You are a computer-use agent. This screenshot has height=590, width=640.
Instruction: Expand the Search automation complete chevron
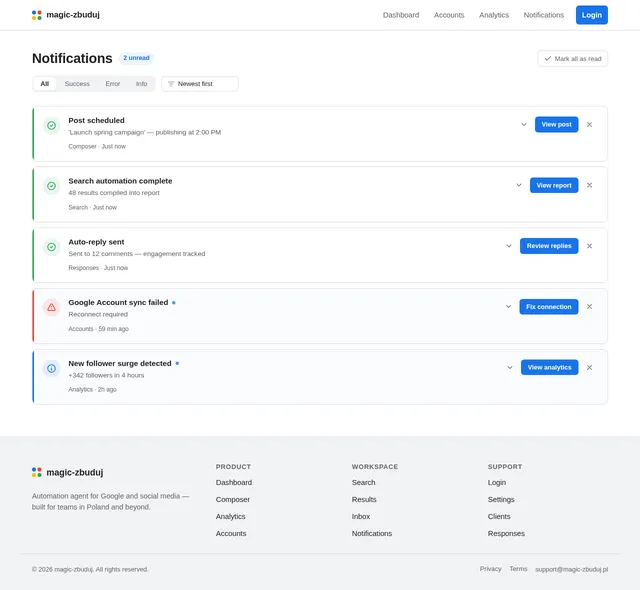(x=519, y=185)
